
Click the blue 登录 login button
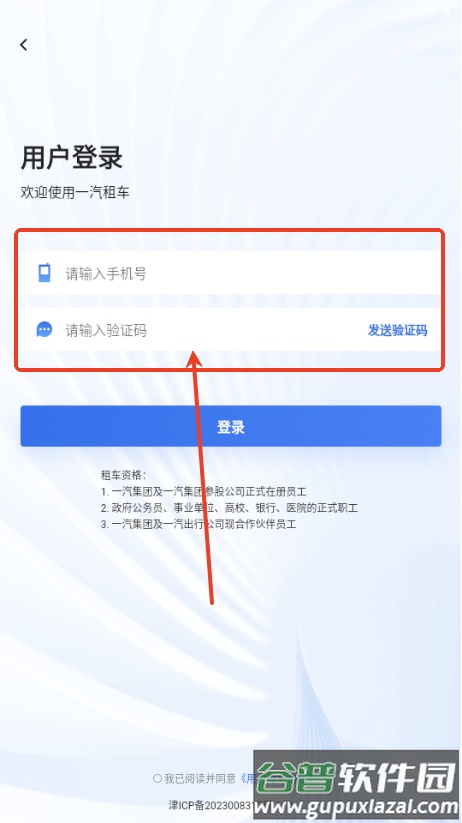(231, 426)
